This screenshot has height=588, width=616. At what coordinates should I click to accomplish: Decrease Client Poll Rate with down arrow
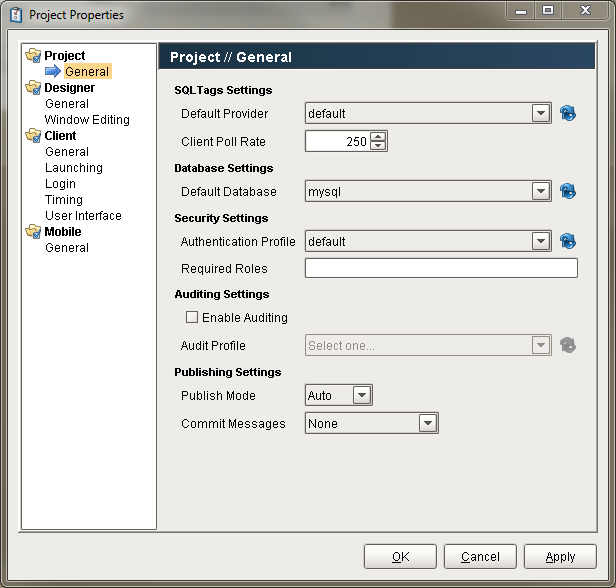[x=378, y=146]
